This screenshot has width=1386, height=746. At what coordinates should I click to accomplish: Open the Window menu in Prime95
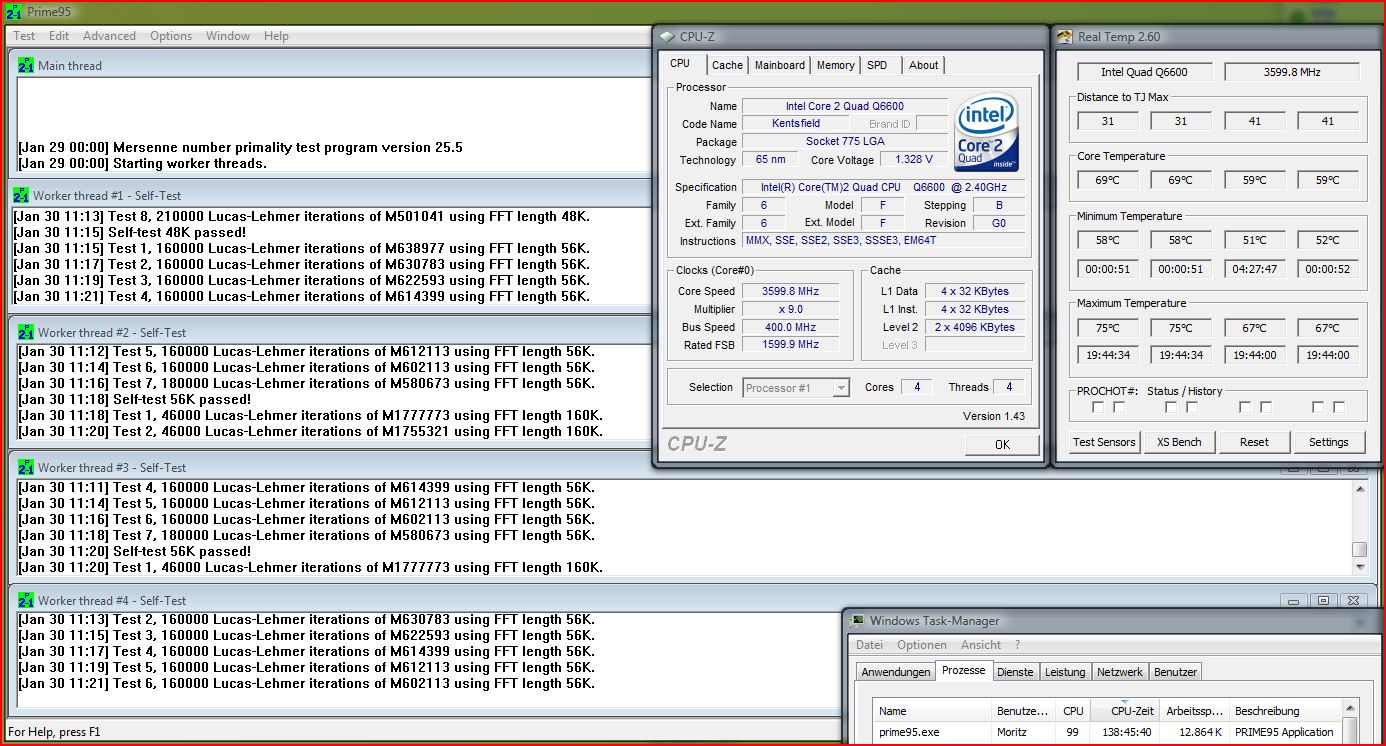point(228,36)
